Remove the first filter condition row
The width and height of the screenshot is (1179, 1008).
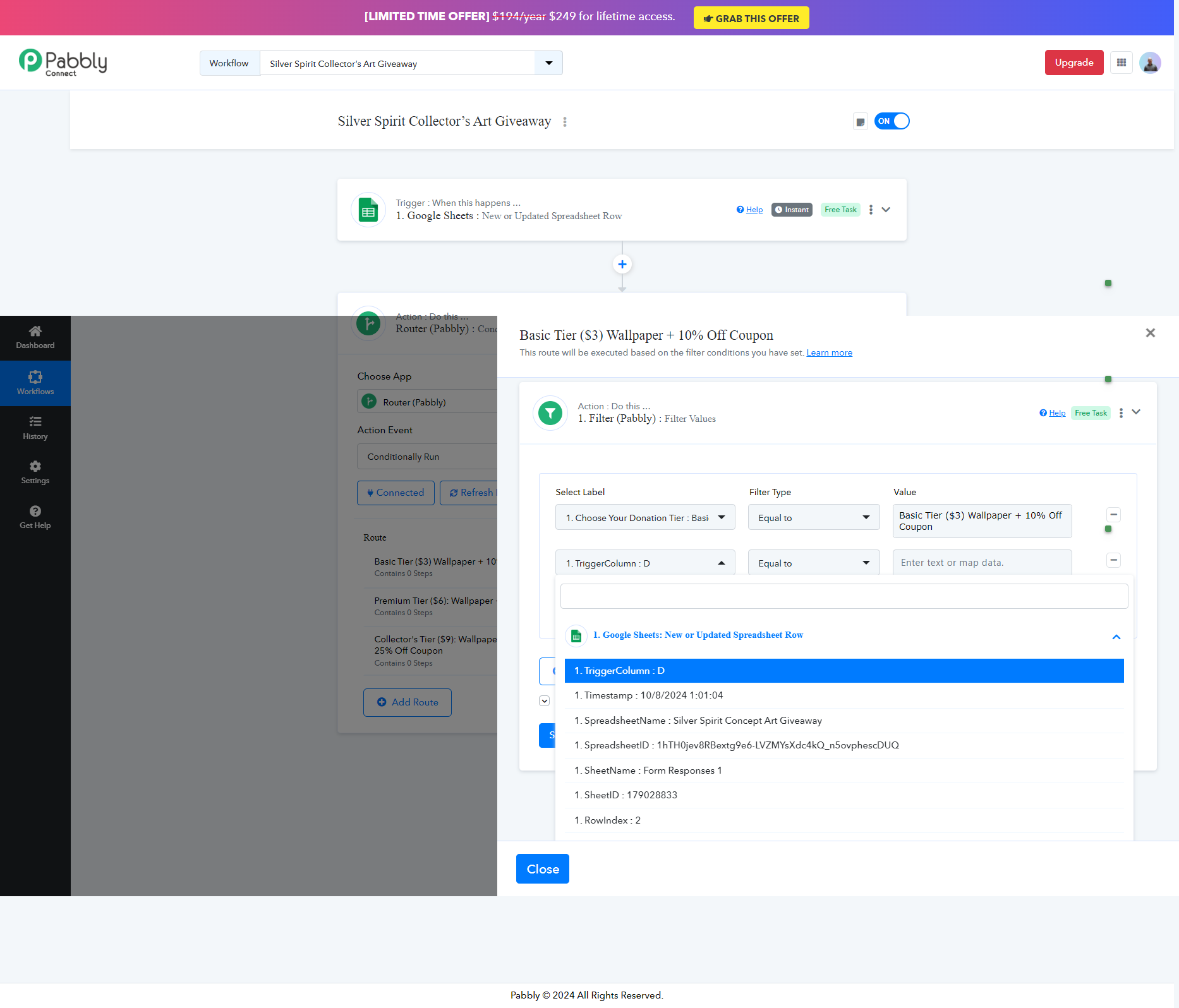1114,515
